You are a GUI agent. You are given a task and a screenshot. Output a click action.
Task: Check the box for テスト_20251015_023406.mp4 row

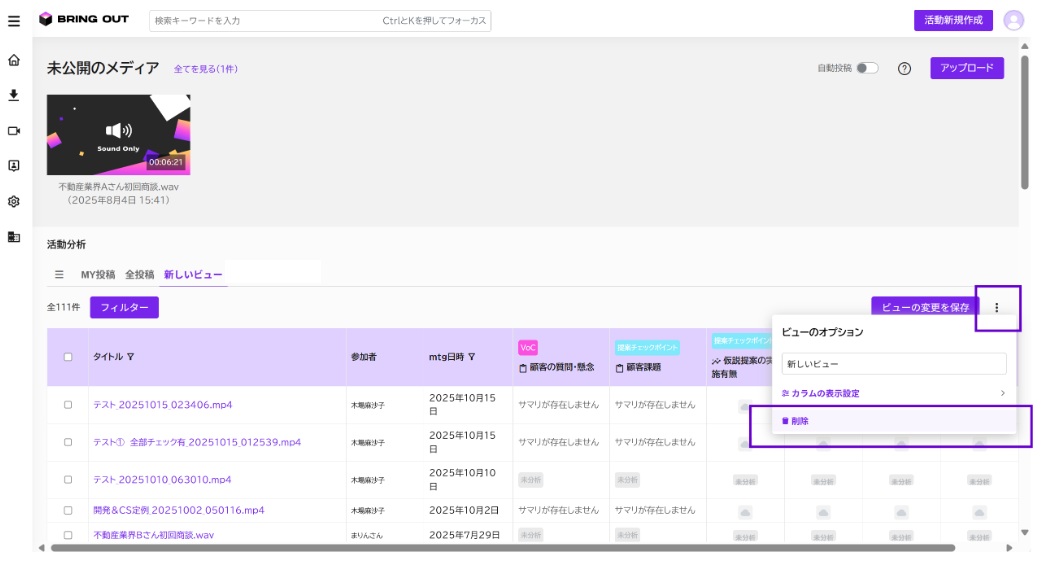pyautogui.click(x=68, y=405)
